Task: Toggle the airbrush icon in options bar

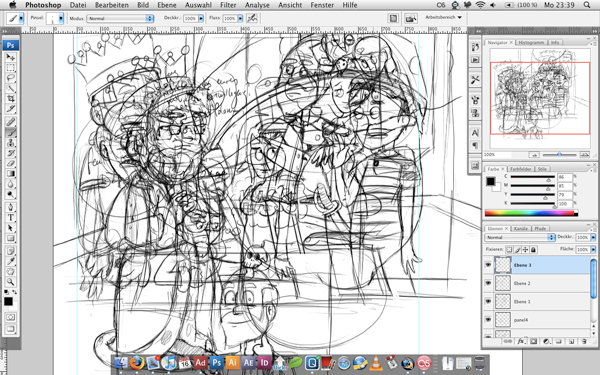Action: (x=252, y=18)
